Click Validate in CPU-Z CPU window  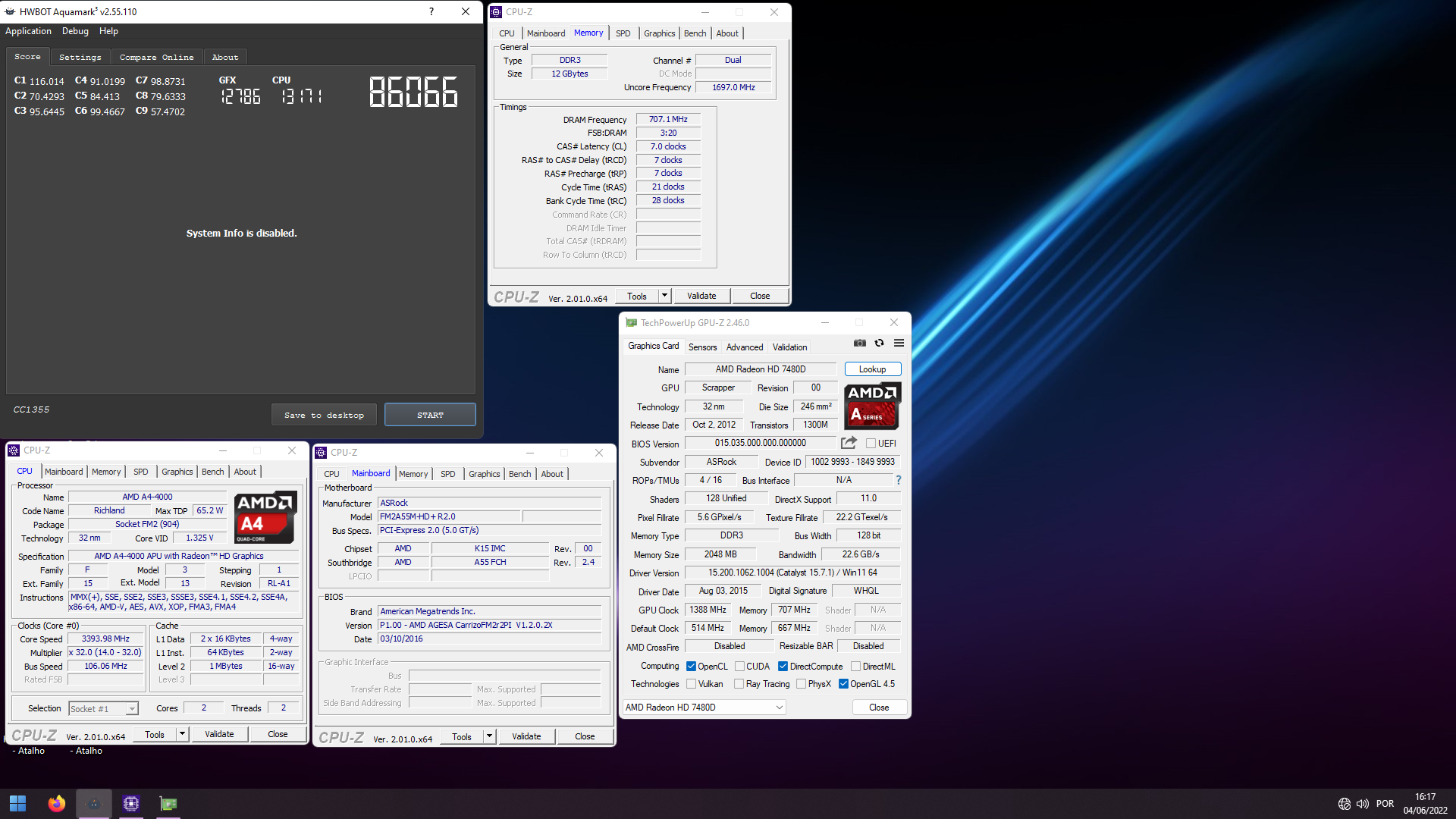(x=219, y=734)
